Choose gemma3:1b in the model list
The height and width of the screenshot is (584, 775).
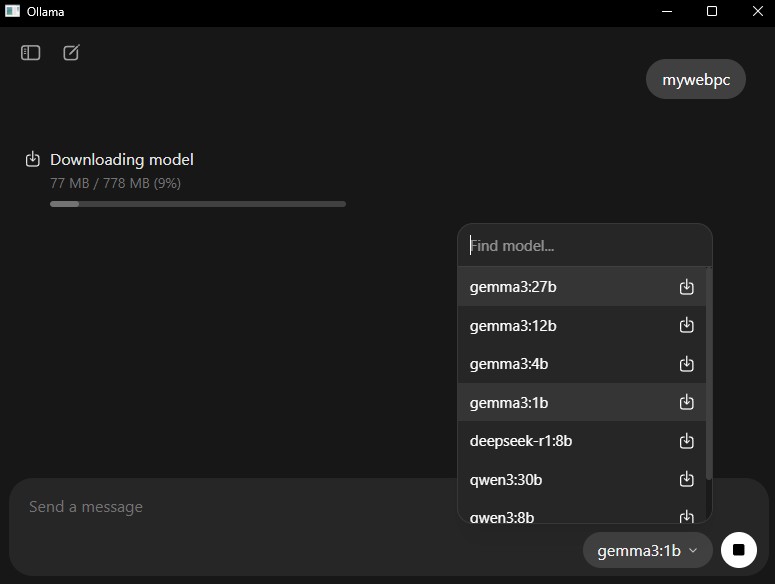tap(581, 402)
